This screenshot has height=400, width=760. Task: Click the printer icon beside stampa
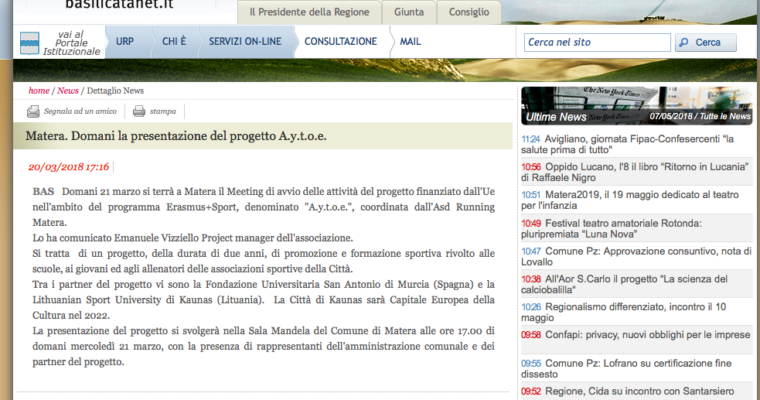pyautogui.click(x=139, y=111)
